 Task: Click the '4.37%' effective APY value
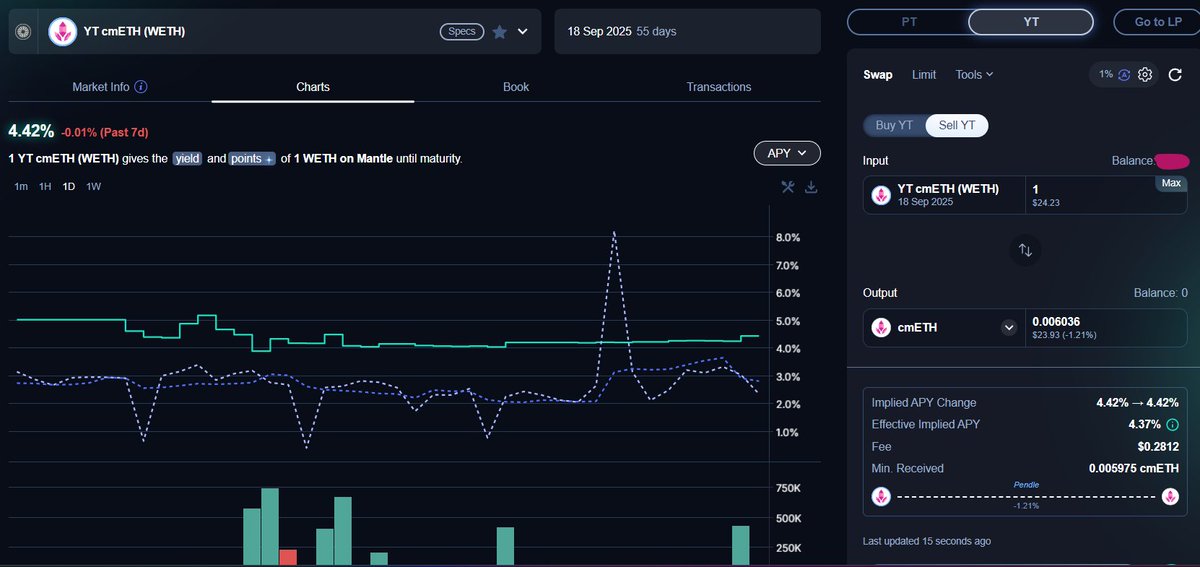point(1146,425)
